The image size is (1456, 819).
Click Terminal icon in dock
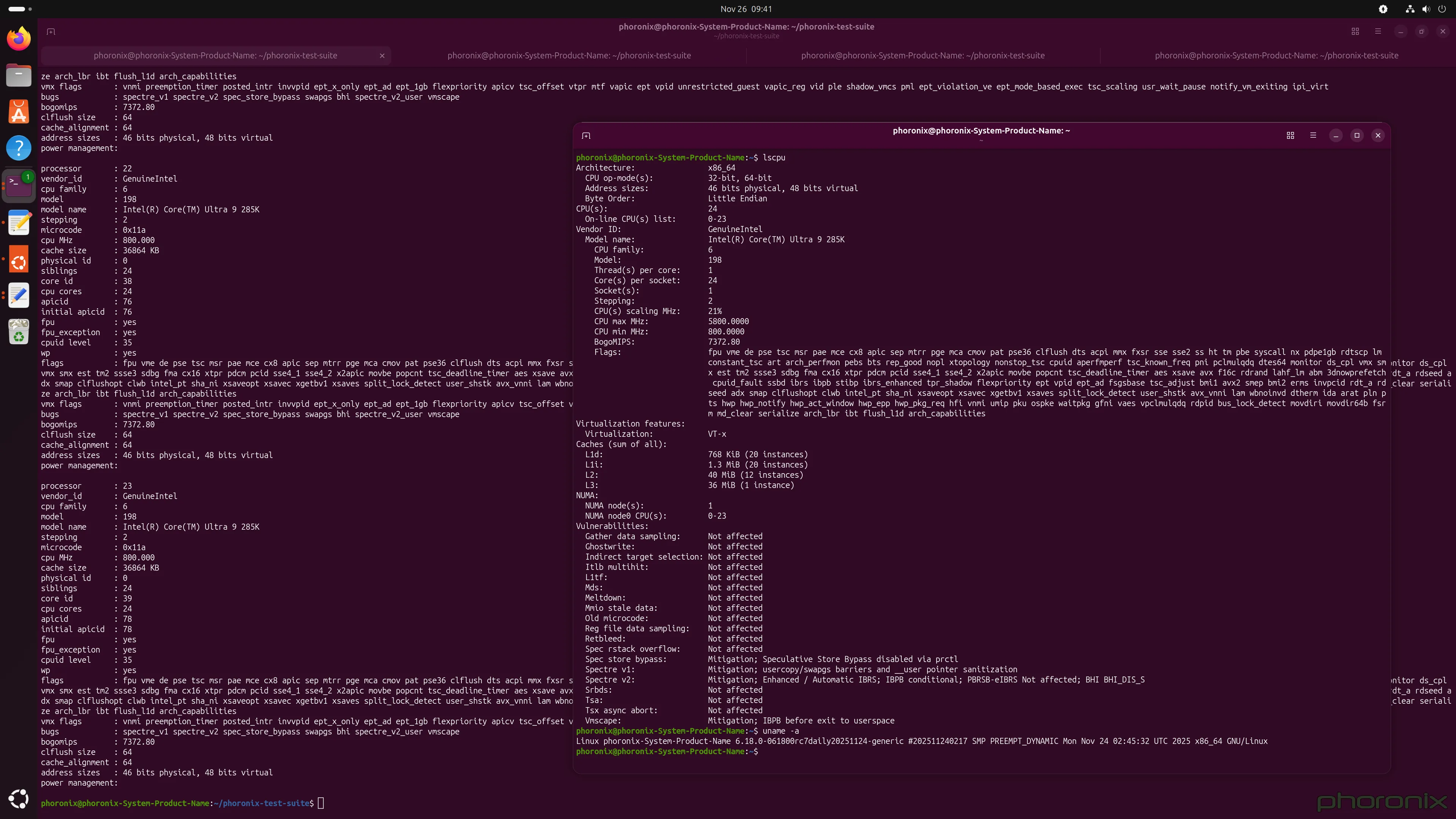[x=19, y=185]
